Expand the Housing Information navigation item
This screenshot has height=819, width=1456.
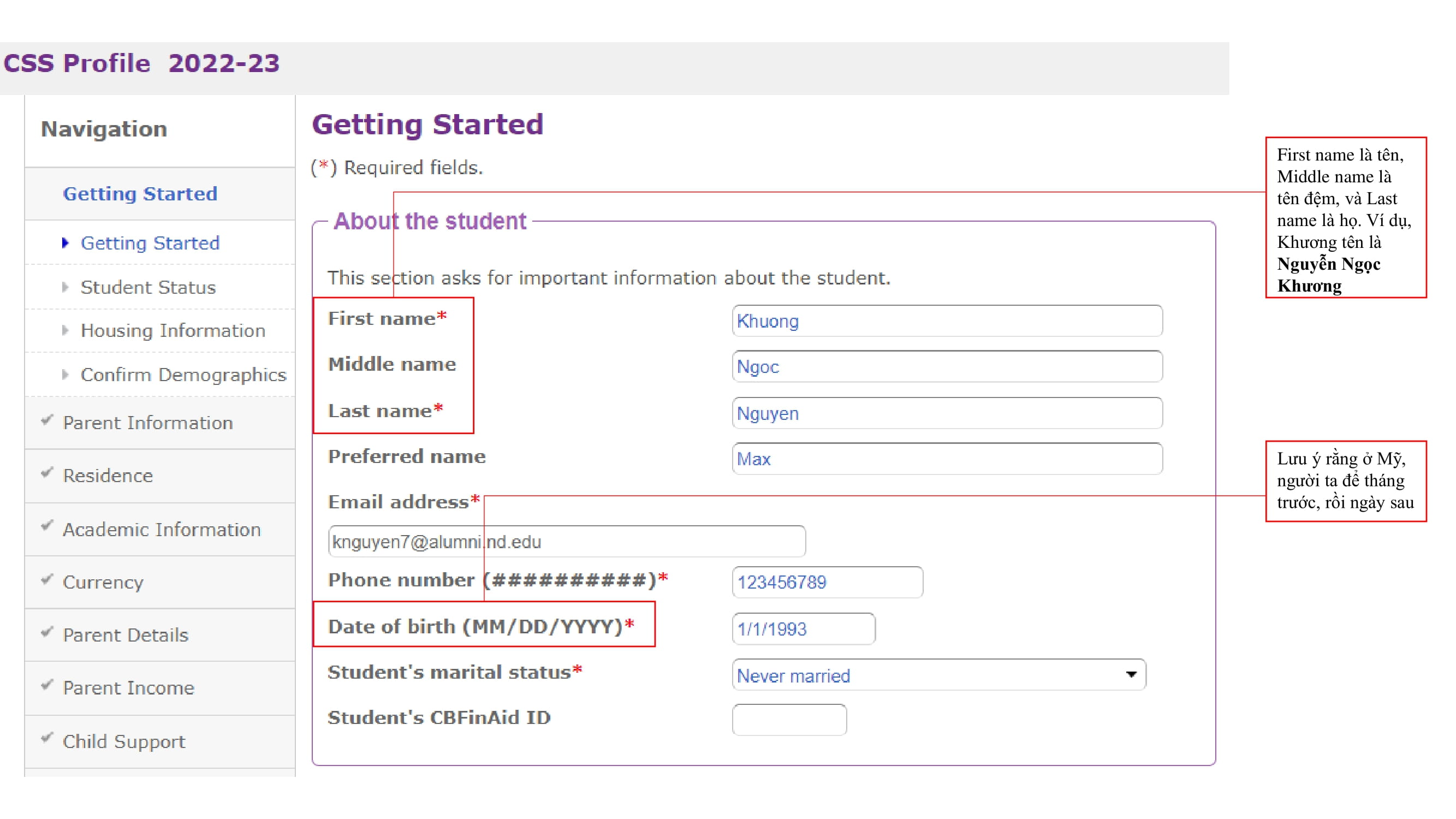(174, 331)
